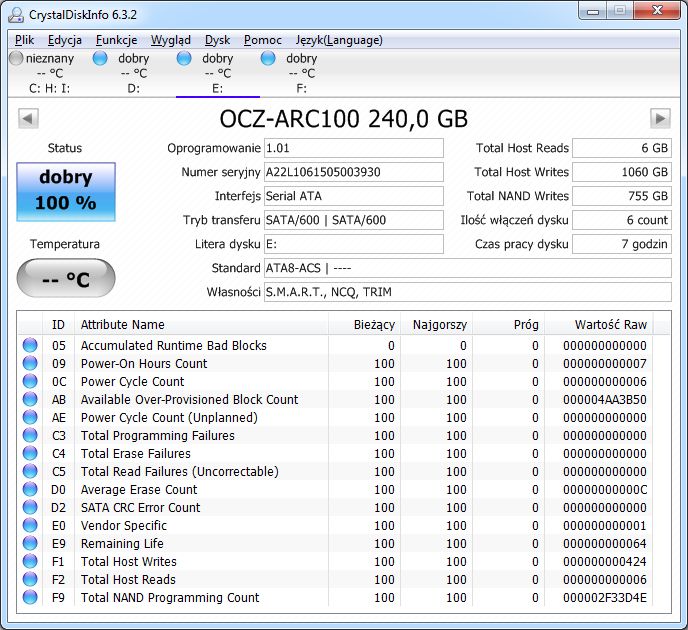Select the nieznany disk C: H: I:

pyautogui.click(x=50, y=73)
